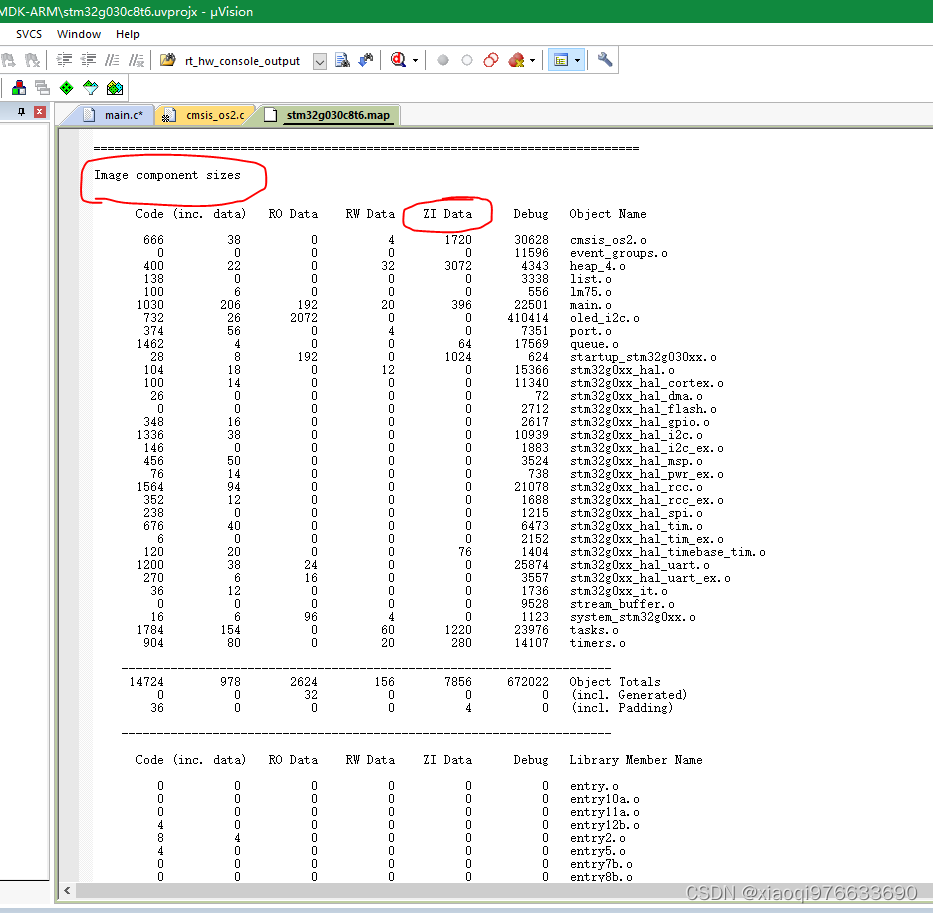Enable/Disable breakpoint hollow circle icon

click(467, 60)
